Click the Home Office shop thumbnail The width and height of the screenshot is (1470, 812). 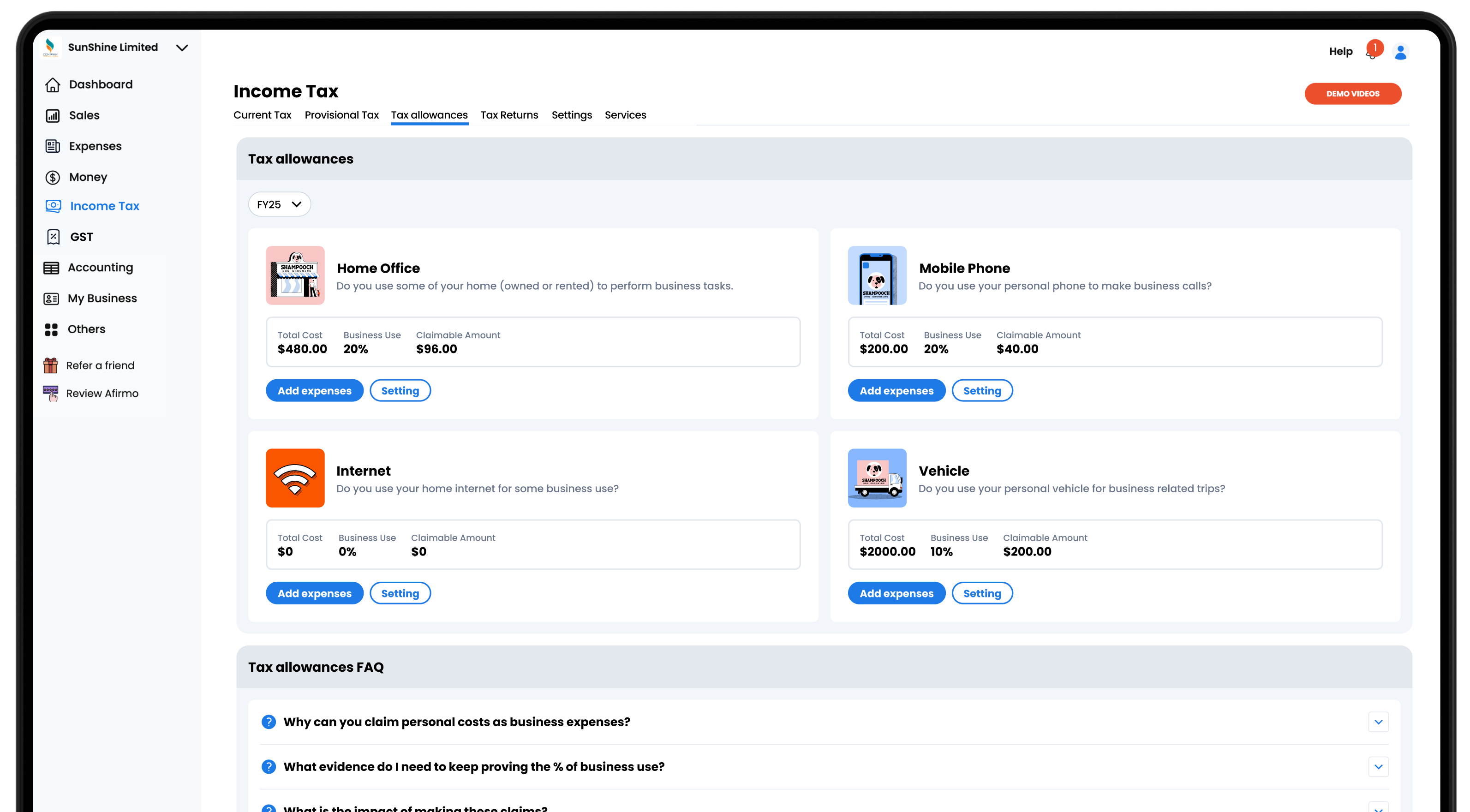coord(295,275)
